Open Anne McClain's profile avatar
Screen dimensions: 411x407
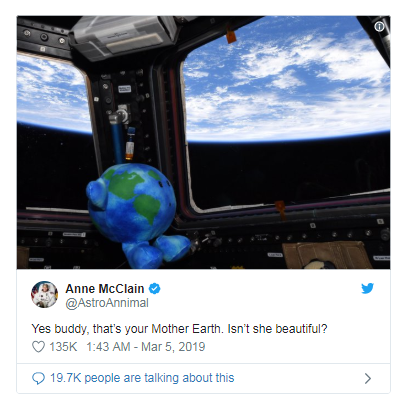point(44,294)
